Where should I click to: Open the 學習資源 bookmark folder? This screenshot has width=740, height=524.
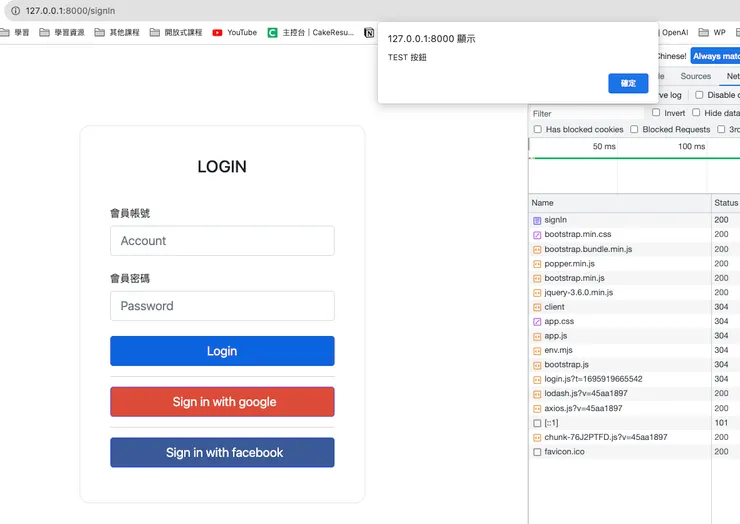[61, 33]
